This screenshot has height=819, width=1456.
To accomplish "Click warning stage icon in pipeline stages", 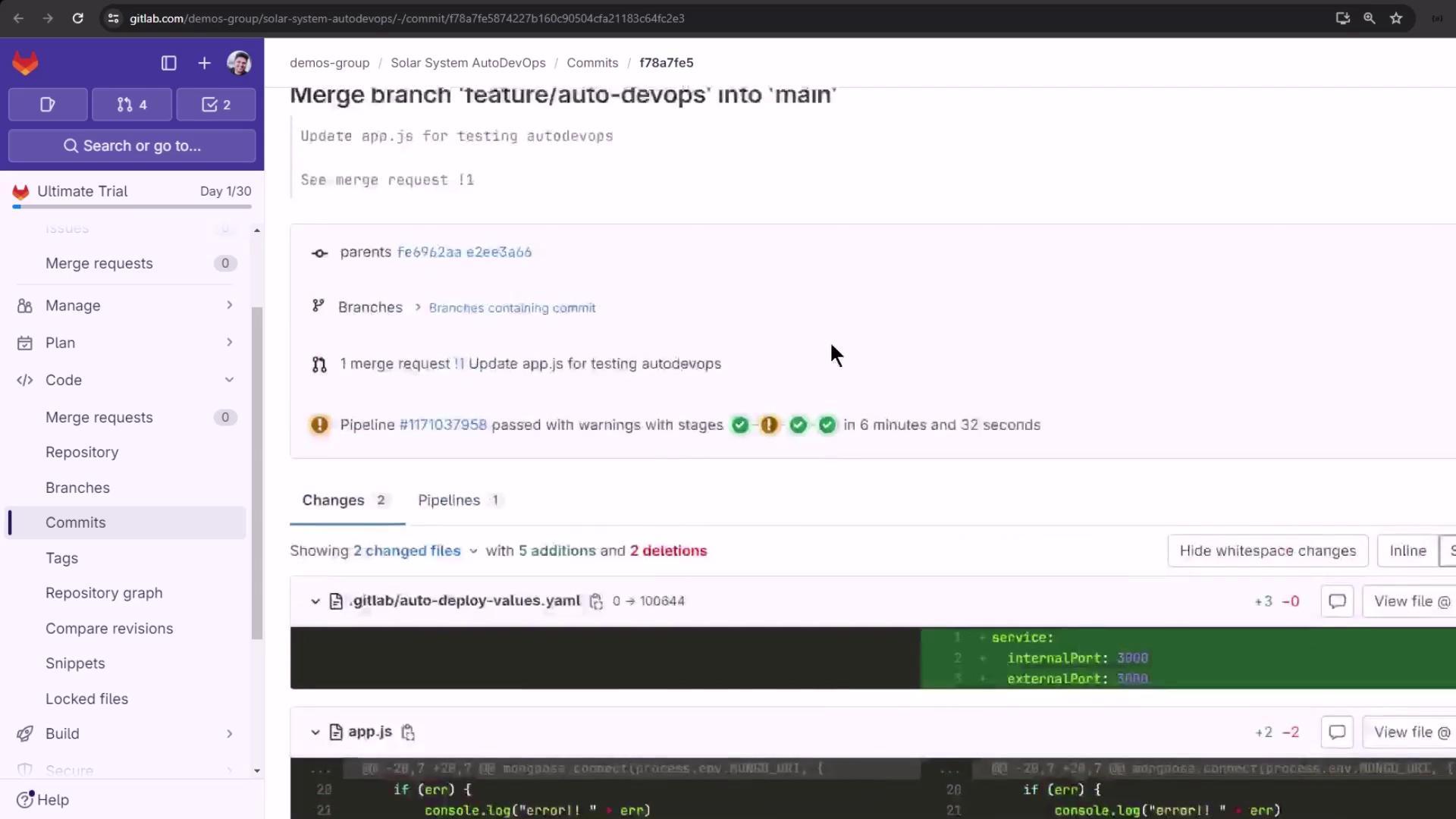I will click(769, 425).
